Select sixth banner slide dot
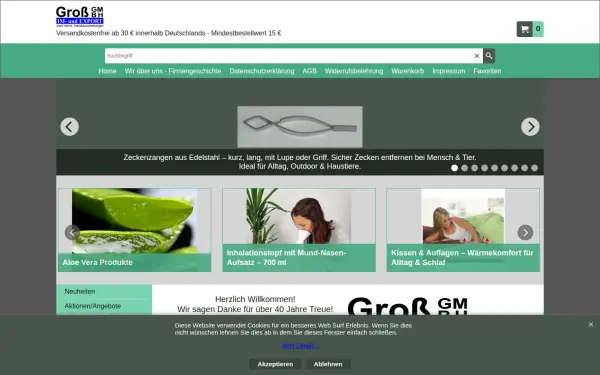Viewport: 600px width, 375px height. 504,168
